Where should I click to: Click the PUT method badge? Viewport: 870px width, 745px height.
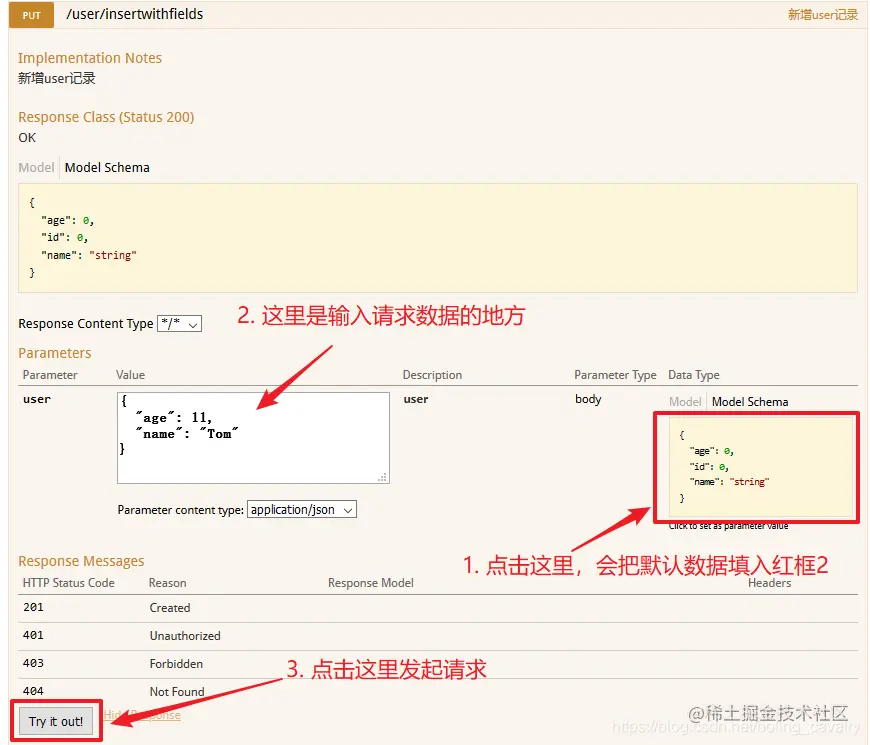pyautogui.click(x=32, y=15)
